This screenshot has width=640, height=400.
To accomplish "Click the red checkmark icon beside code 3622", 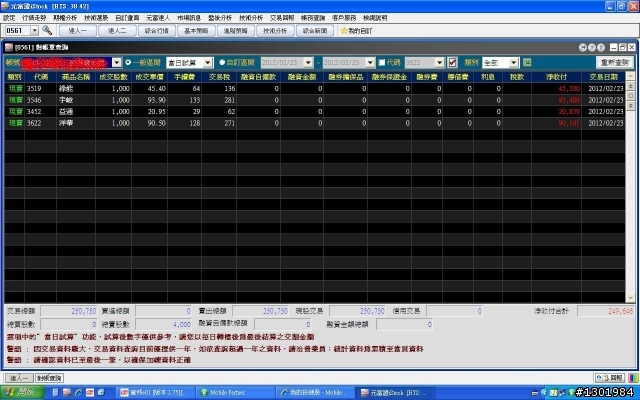I will (452, 62).
